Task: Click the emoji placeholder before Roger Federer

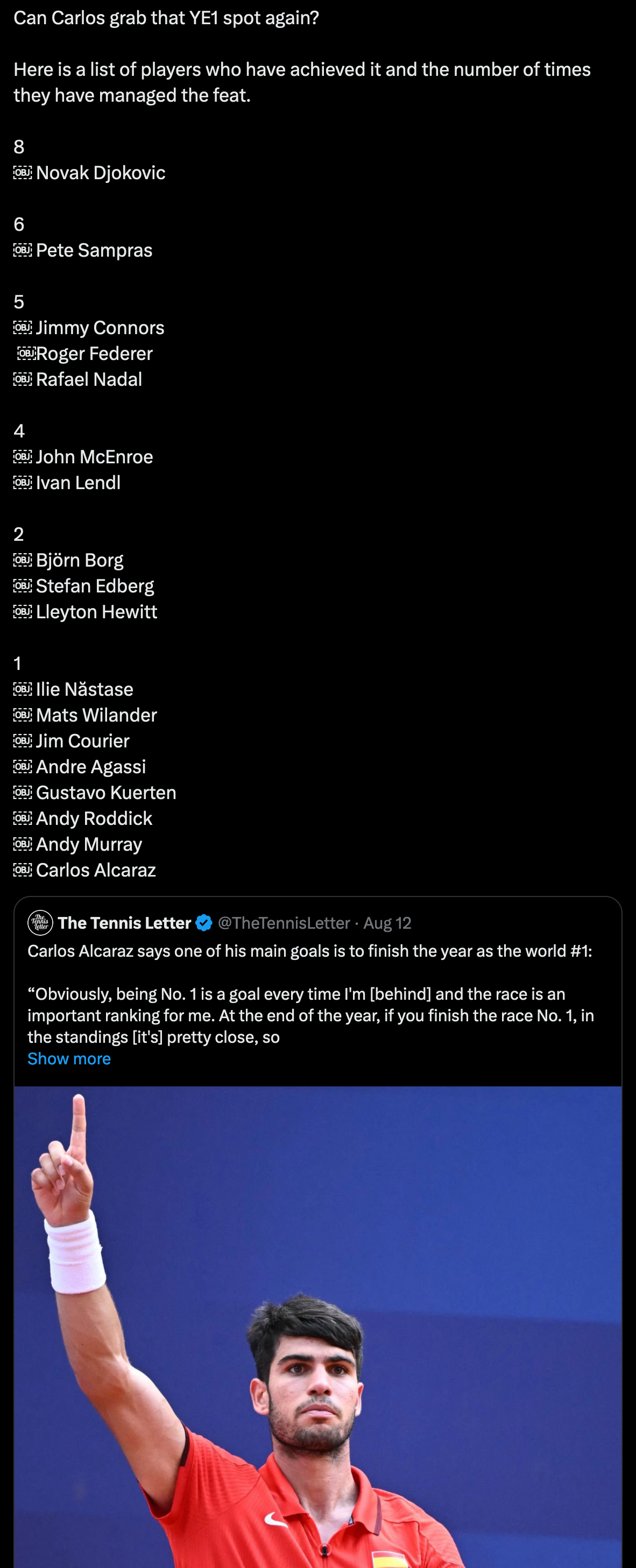Action: click(x=27, y=354)
